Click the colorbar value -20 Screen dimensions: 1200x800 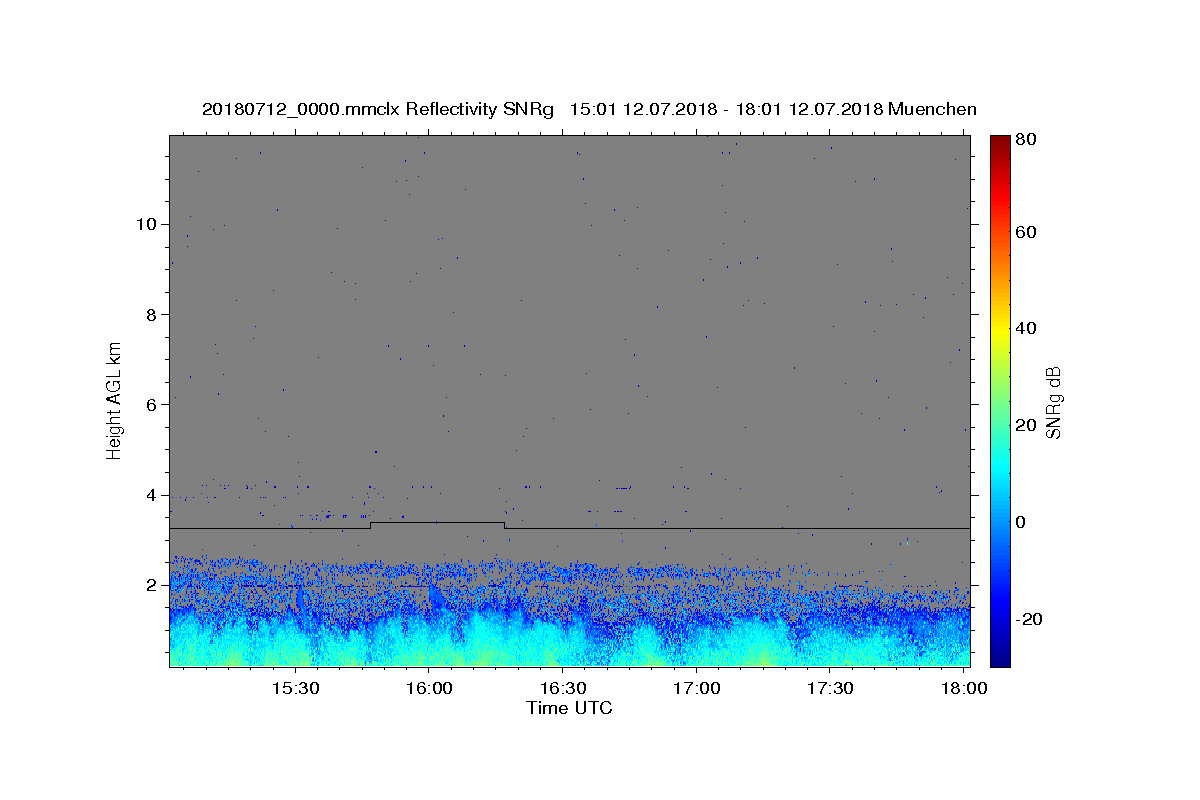1029,619
